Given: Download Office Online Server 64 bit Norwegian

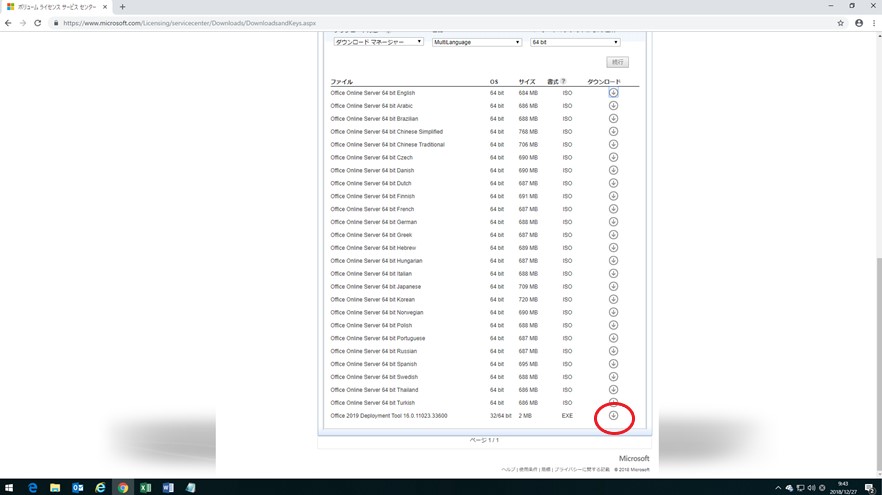Looking at the screenshot, I should pyautogui.click(x=613, y=313).
